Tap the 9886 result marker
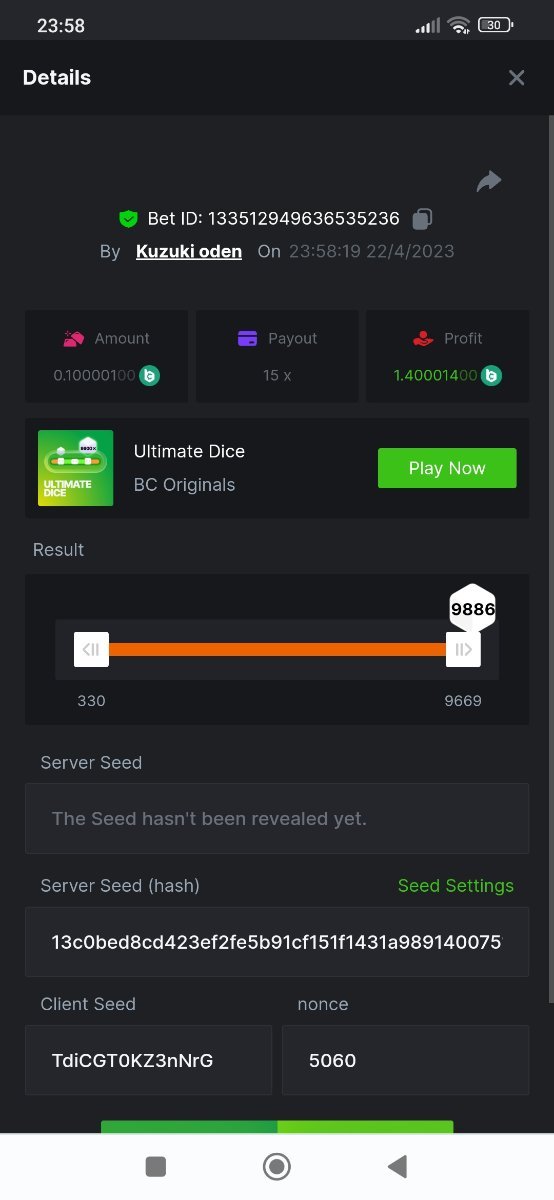The height and width of the screenshot is (1200, 554). point(473,608)
